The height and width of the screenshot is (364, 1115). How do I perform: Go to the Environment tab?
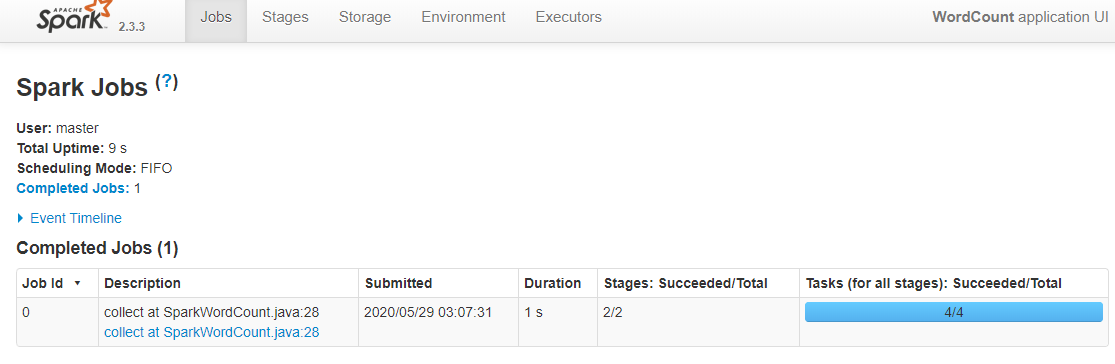[x=464, y=17]
